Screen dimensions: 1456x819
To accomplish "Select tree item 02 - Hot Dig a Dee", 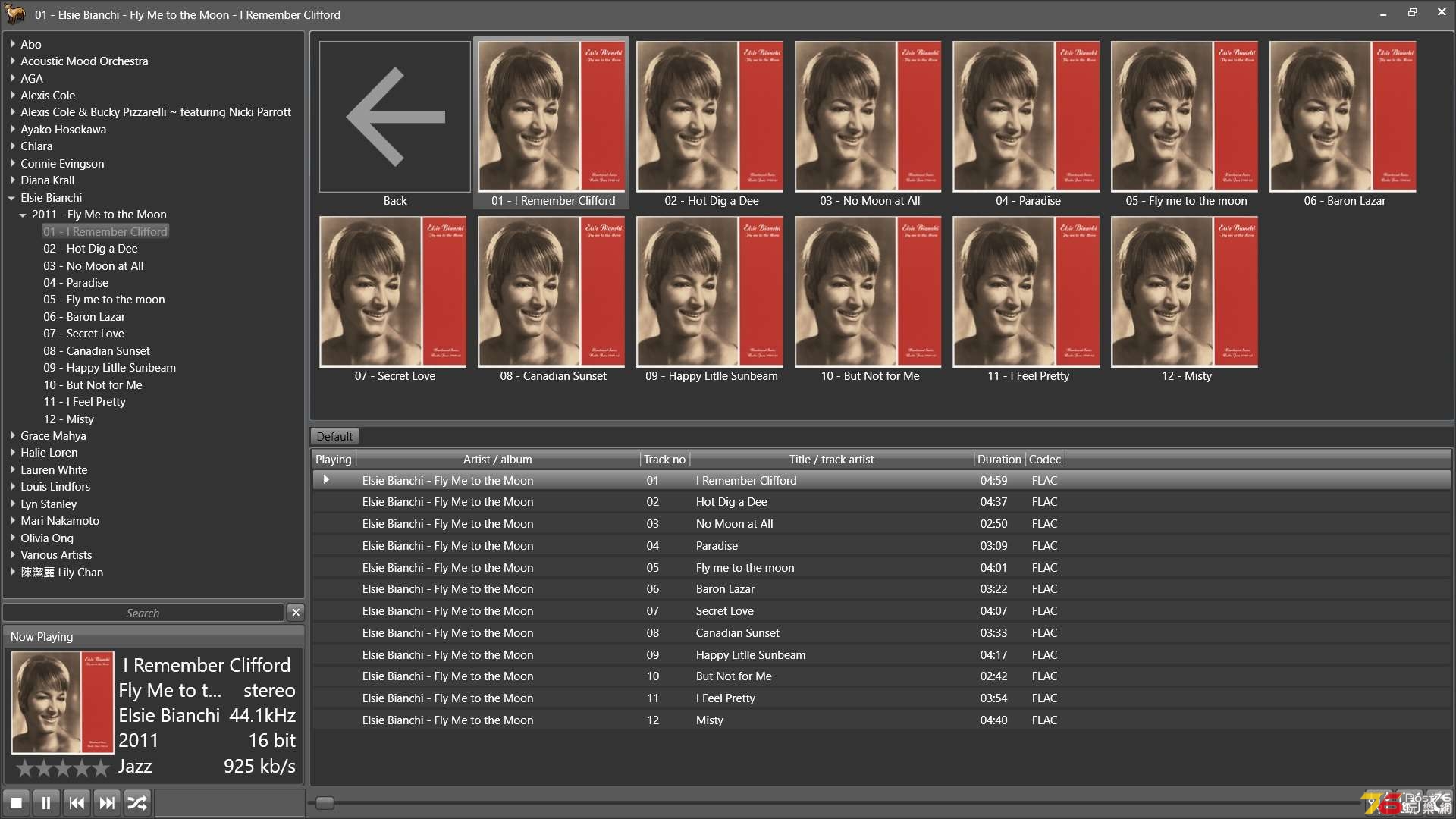I will (90, 249).
